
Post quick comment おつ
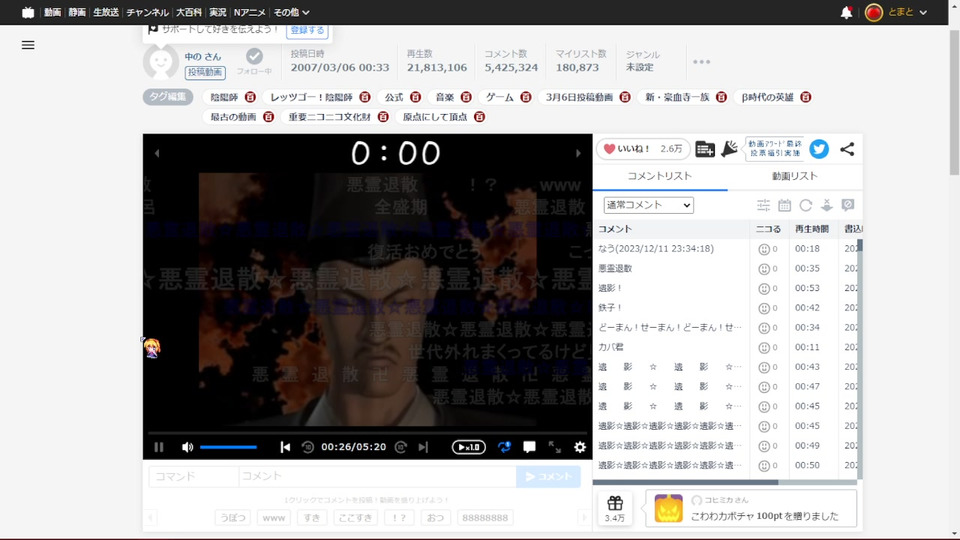[435, 518]
